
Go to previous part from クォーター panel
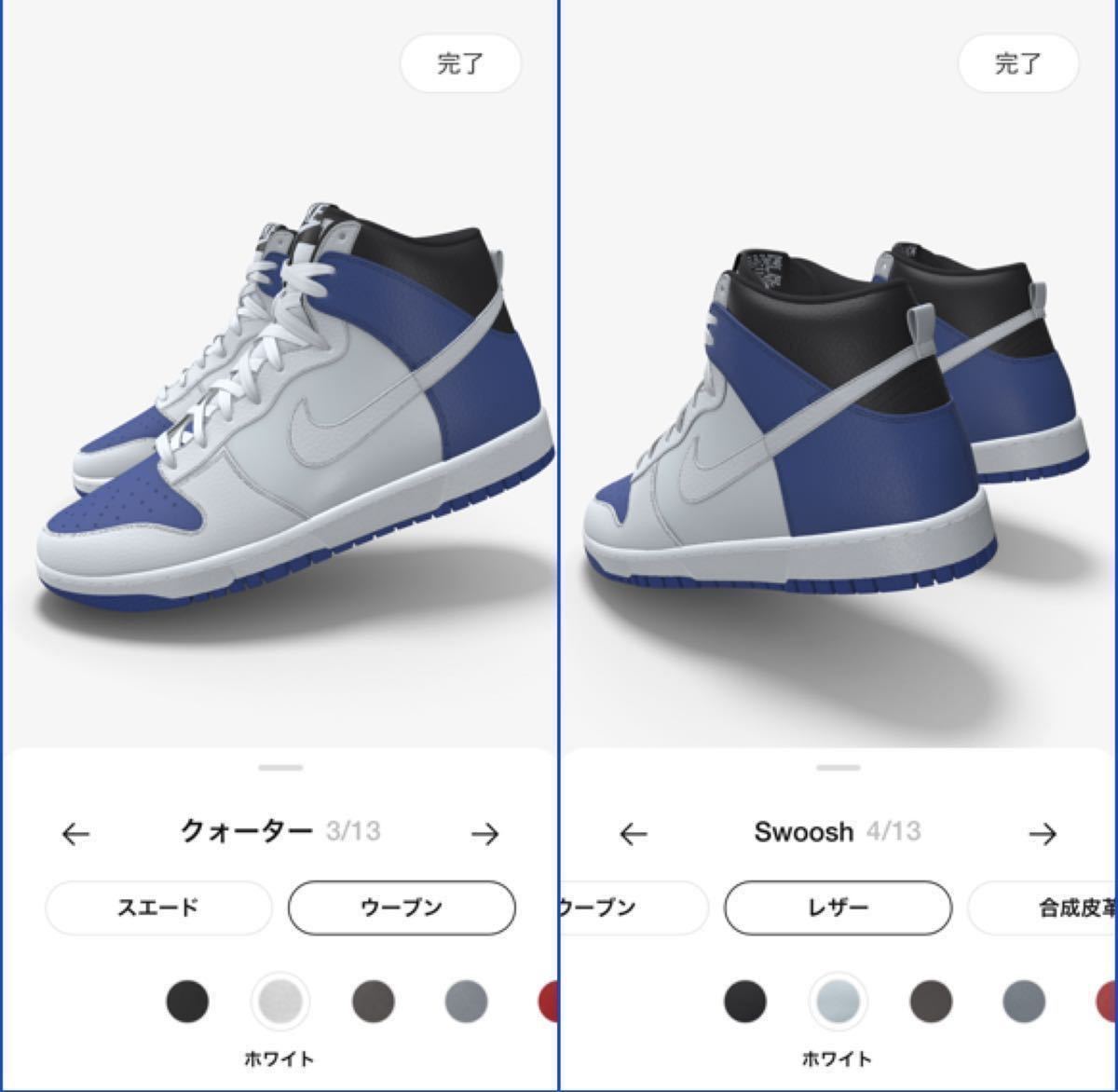[x=75, y=834]
